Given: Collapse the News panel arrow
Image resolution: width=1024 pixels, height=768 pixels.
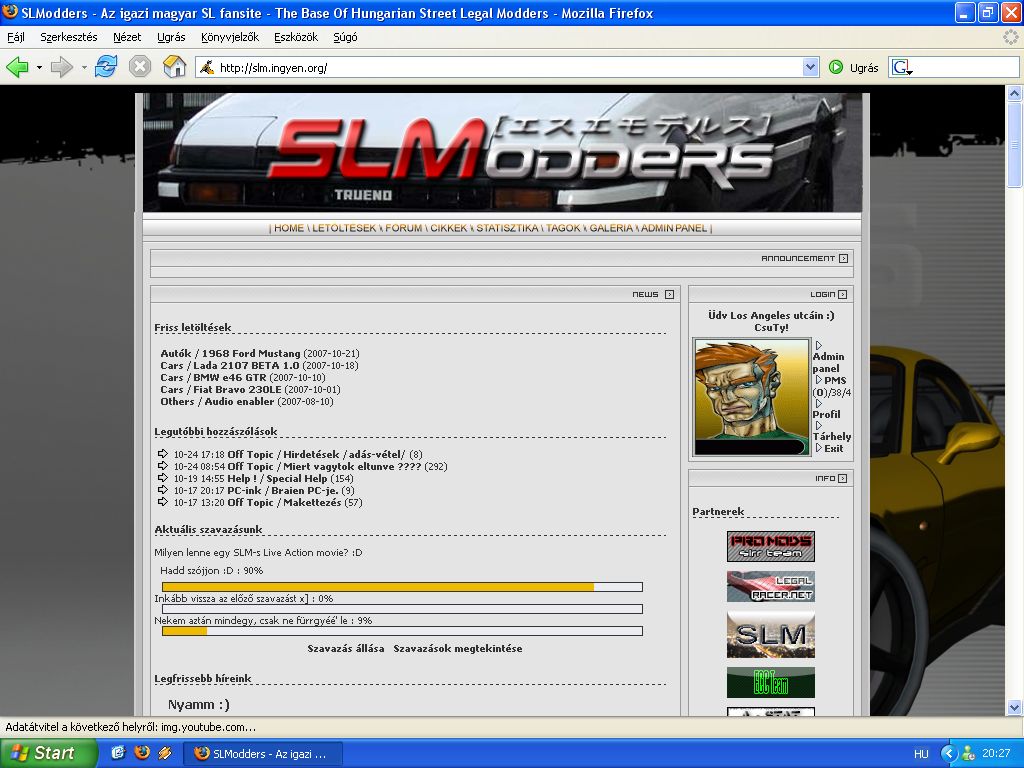Looking at the screenshot, I should [x=669, y=295].
